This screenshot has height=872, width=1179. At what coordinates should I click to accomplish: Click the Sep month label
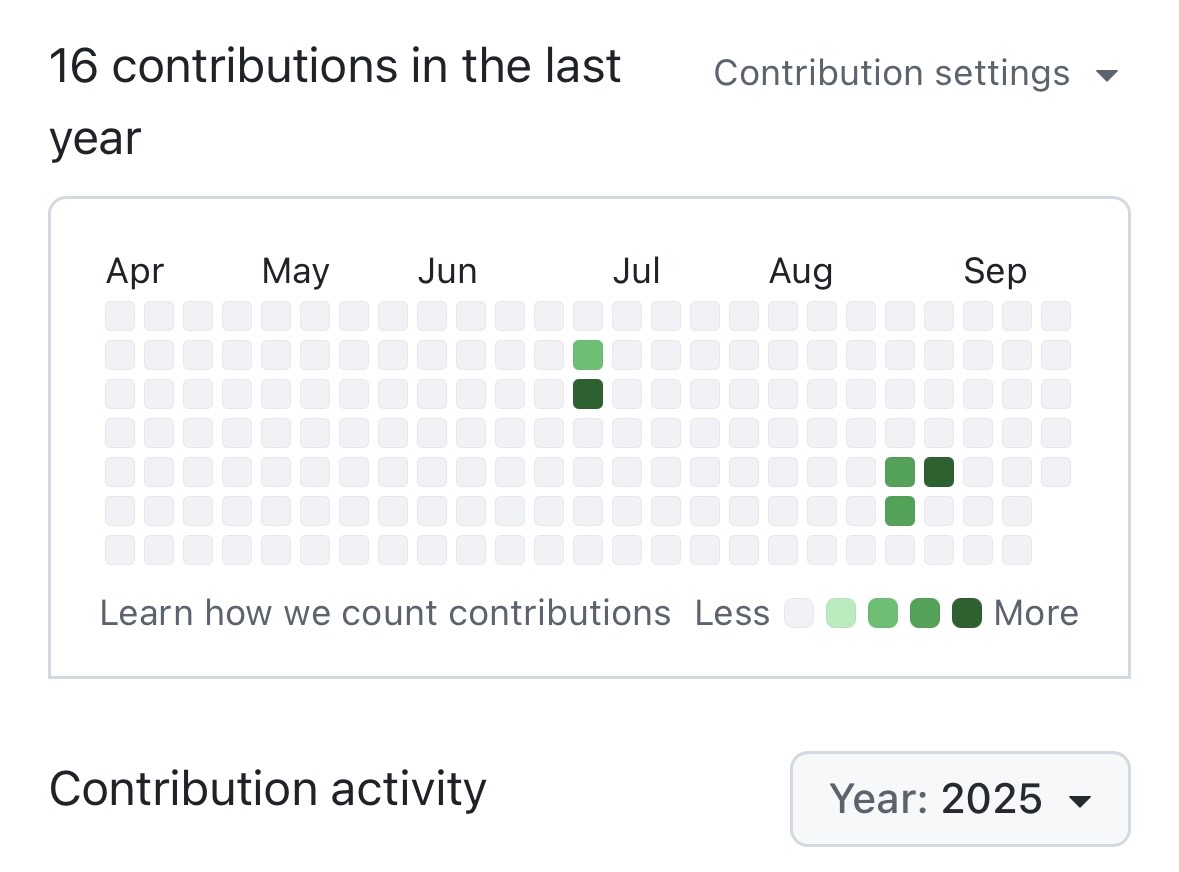click(995, 271)
